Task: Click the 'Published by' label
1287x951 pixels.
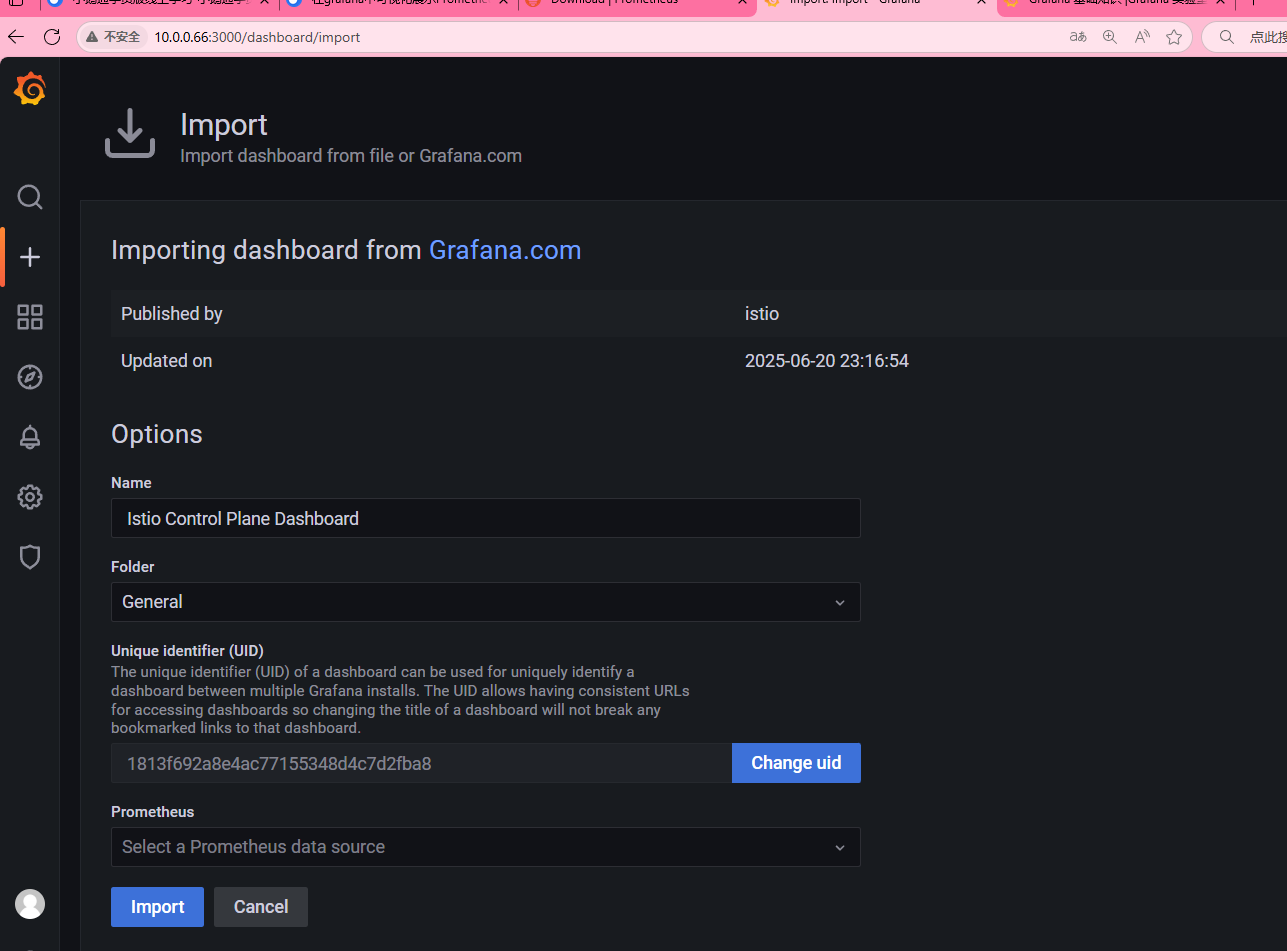Action: pos(172,314)
